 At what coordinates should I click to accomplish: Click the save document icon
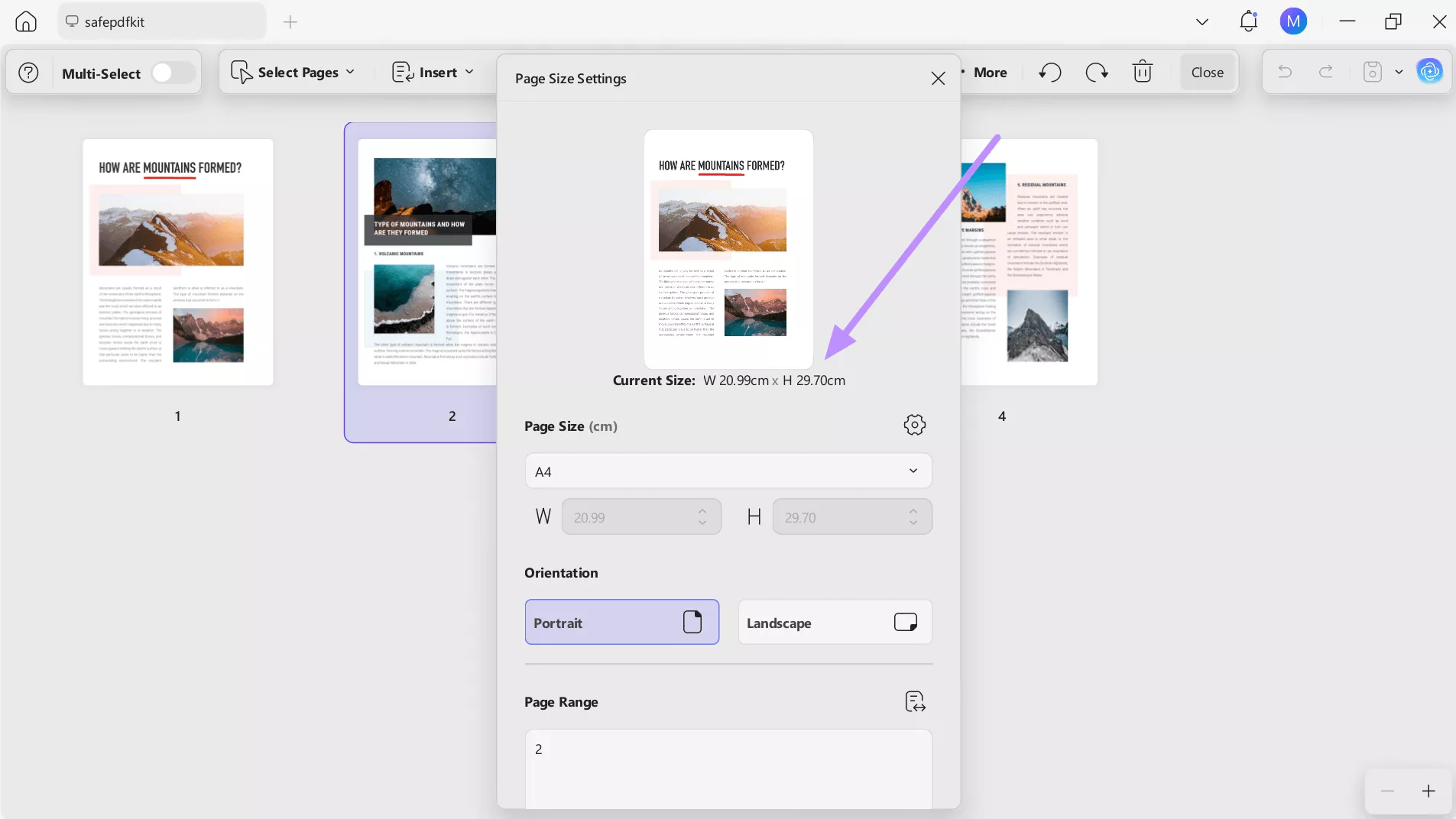(1373, 72)
